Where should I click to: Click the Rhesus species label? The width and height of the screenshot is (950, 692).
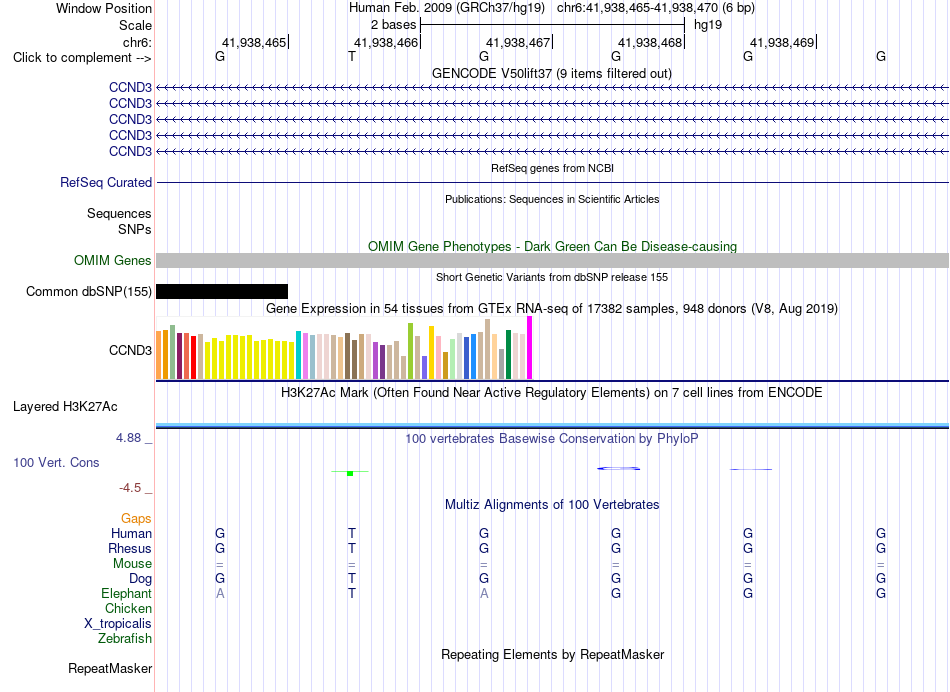(130, 548)
